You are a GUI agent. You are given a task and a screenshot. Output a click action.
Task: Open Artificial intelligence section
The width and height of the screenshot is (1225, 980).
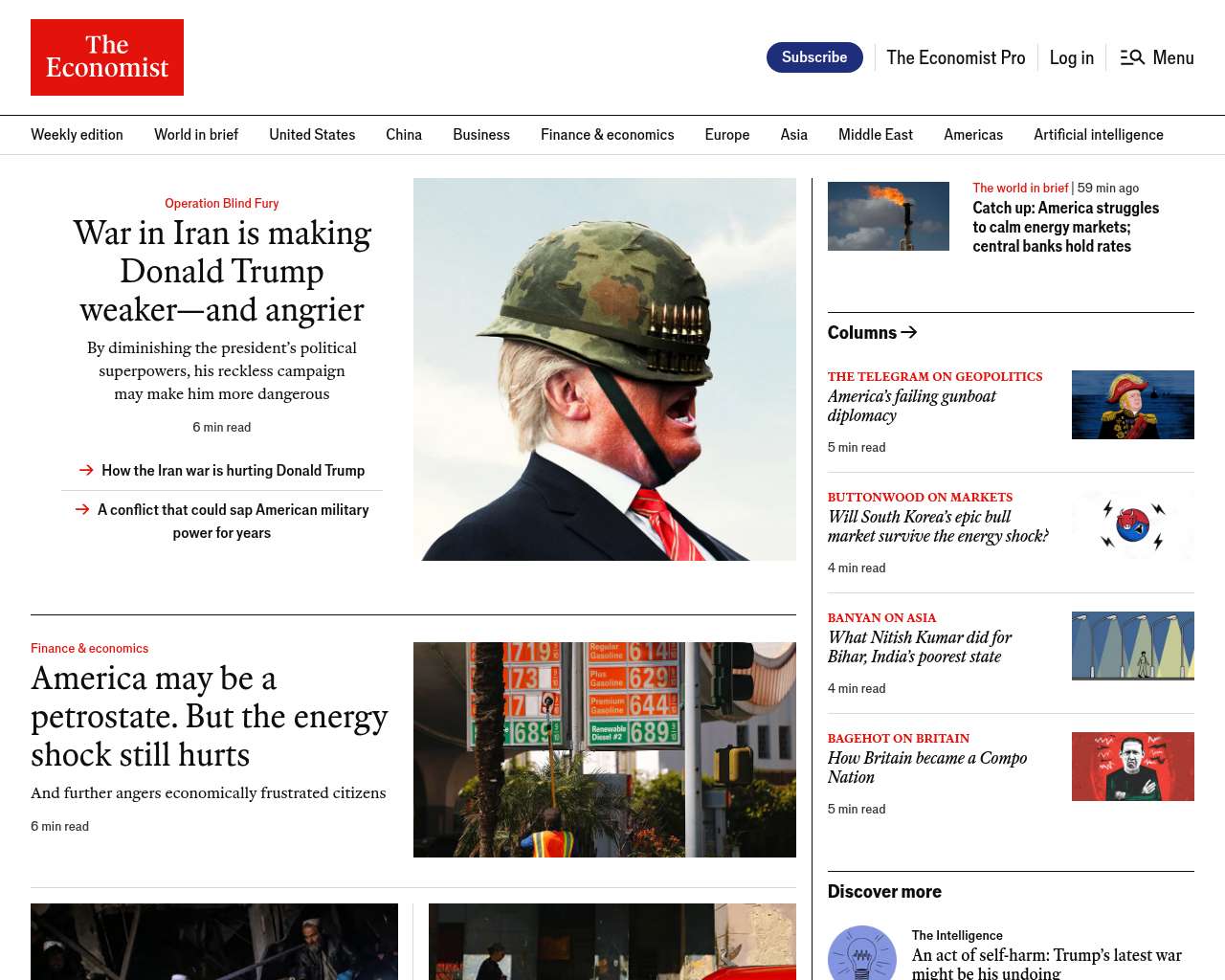[x=1099, y=135]
